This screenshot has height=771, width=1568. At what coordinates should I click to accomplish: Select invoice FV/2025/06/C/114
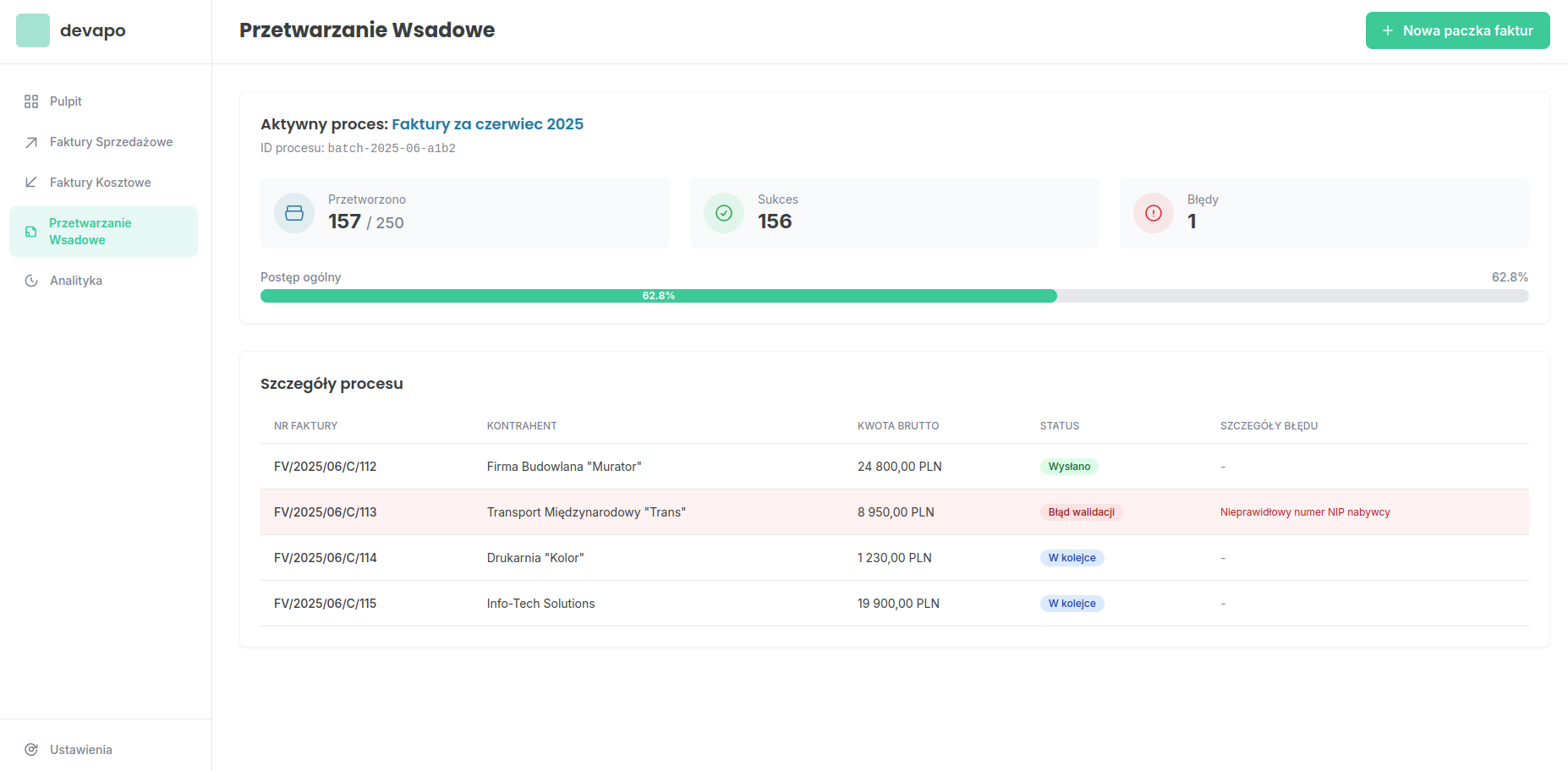click(x=325, y=558)
